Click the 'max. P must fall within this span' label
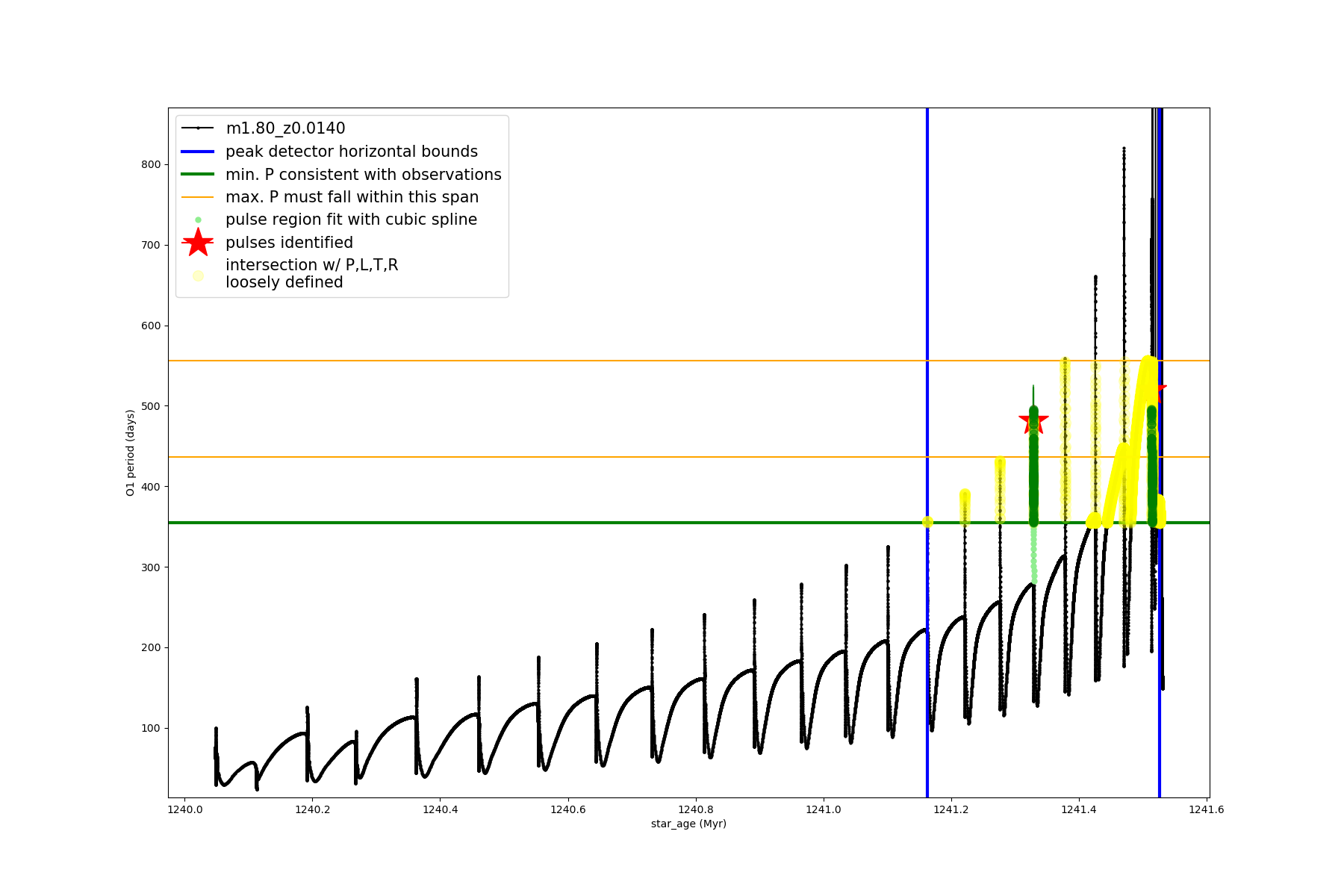 352,197
